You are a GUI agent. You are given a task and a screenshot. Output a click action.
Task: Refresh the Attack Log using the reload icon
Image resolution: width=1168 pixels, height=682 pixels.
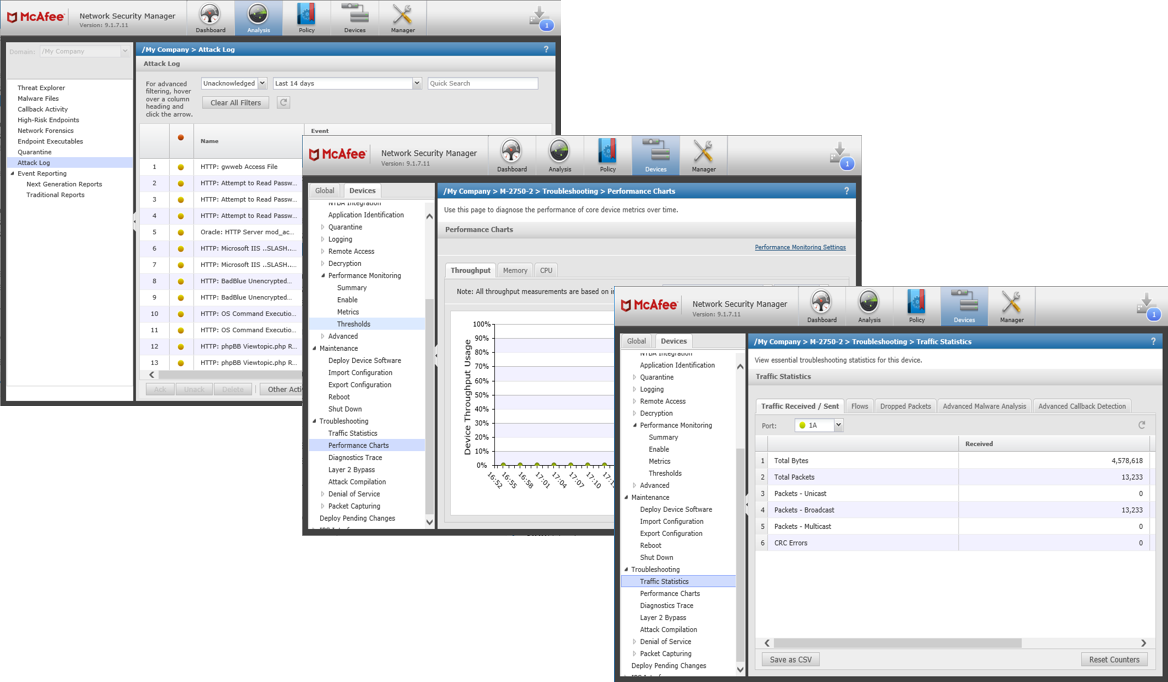coord(283,103)
